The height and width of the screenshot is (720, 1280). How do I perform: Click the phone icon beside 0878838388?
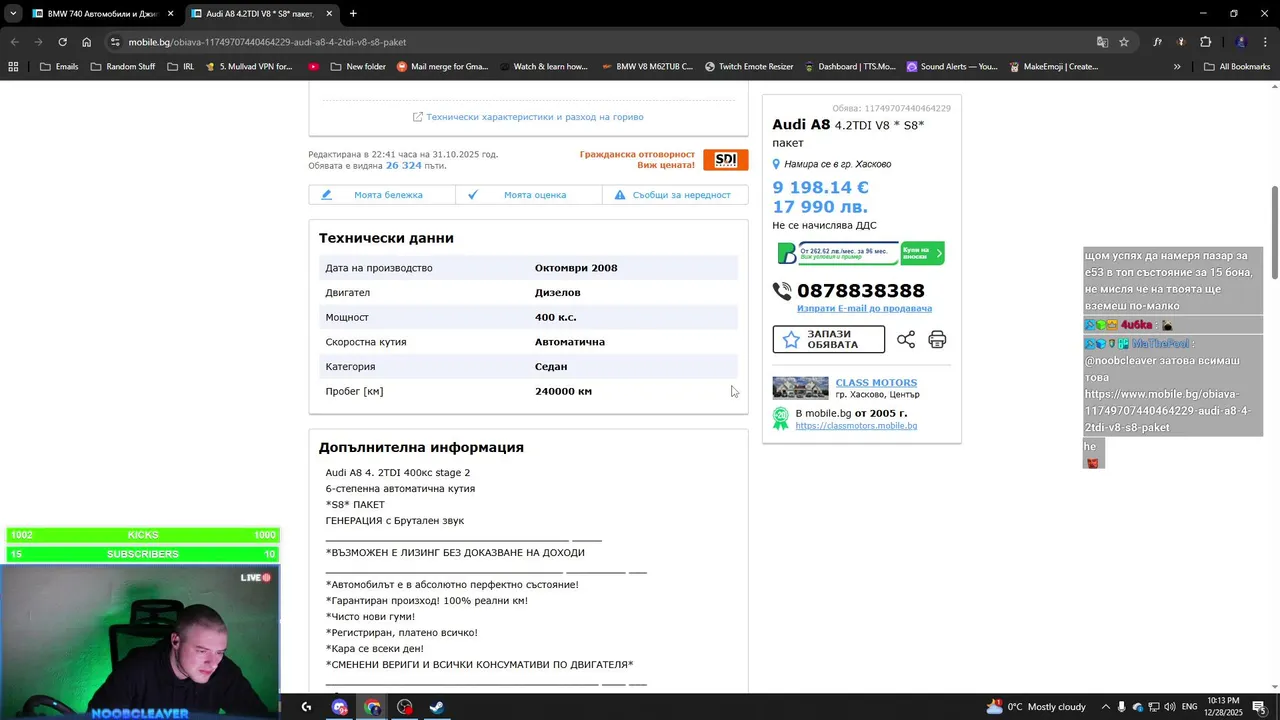(x=782, y=291)
